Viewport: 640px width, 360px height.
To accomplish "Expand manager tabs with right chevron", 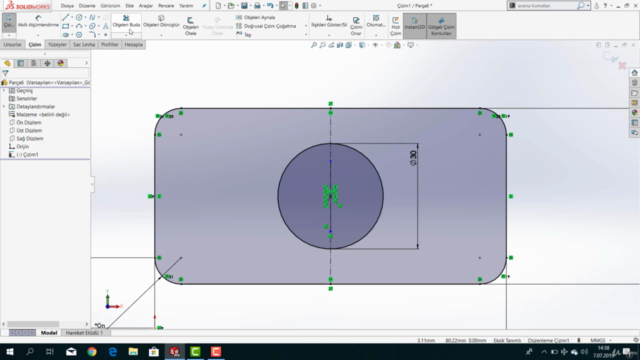I will pyautogui.click(x=86, y=63).
